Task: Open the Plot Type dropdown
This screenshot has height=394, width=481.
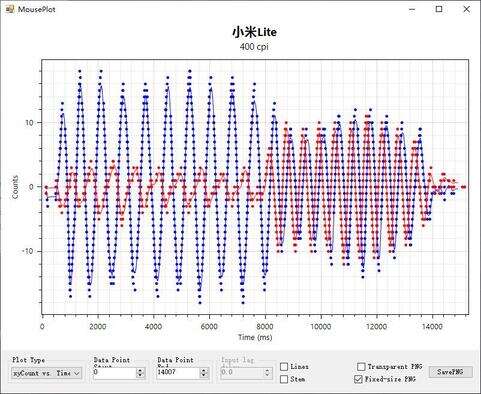Action: point(46,373)
